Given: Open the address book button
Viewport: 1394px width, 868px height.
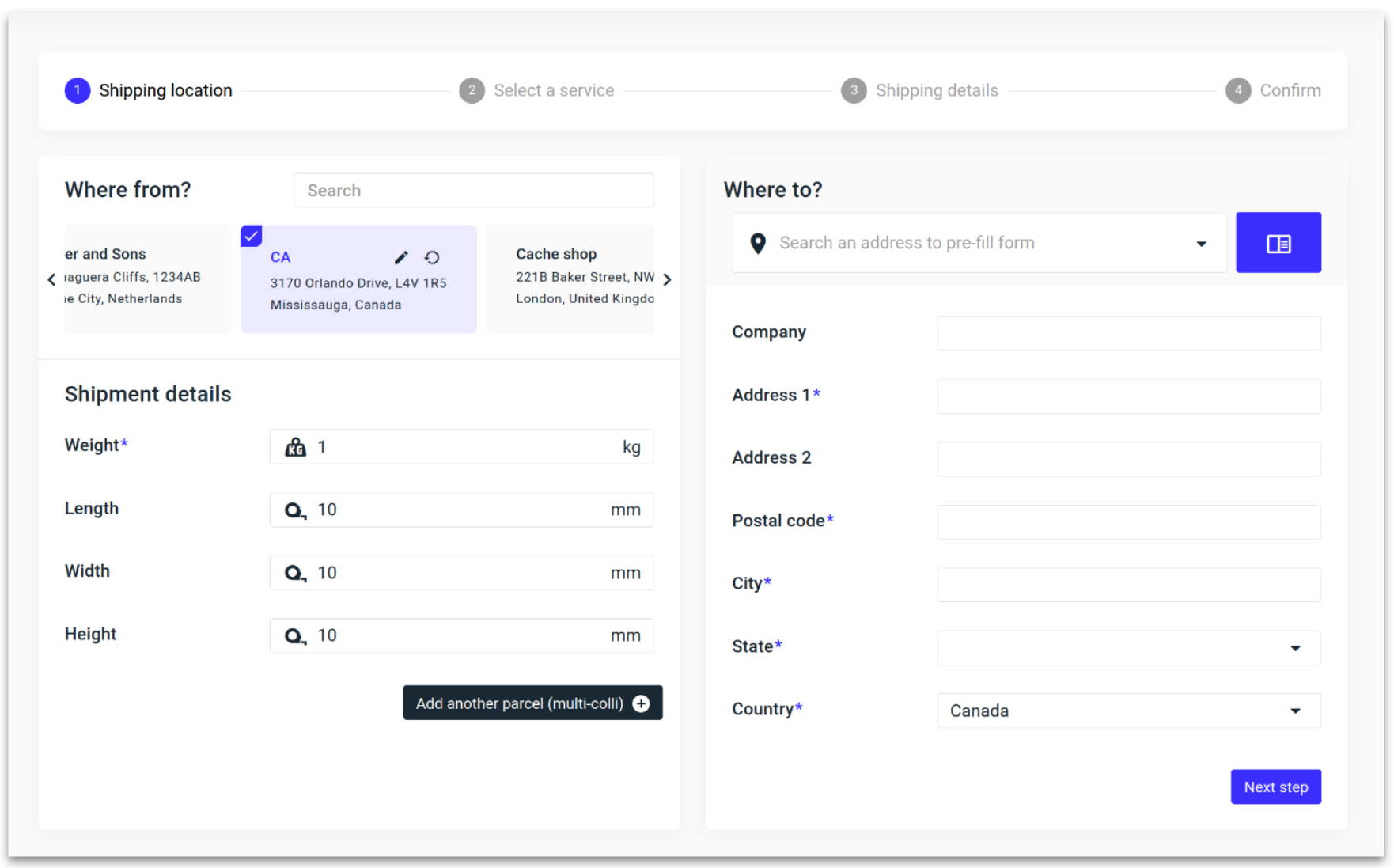Looking at the screenshot, I should [1278, 243].
